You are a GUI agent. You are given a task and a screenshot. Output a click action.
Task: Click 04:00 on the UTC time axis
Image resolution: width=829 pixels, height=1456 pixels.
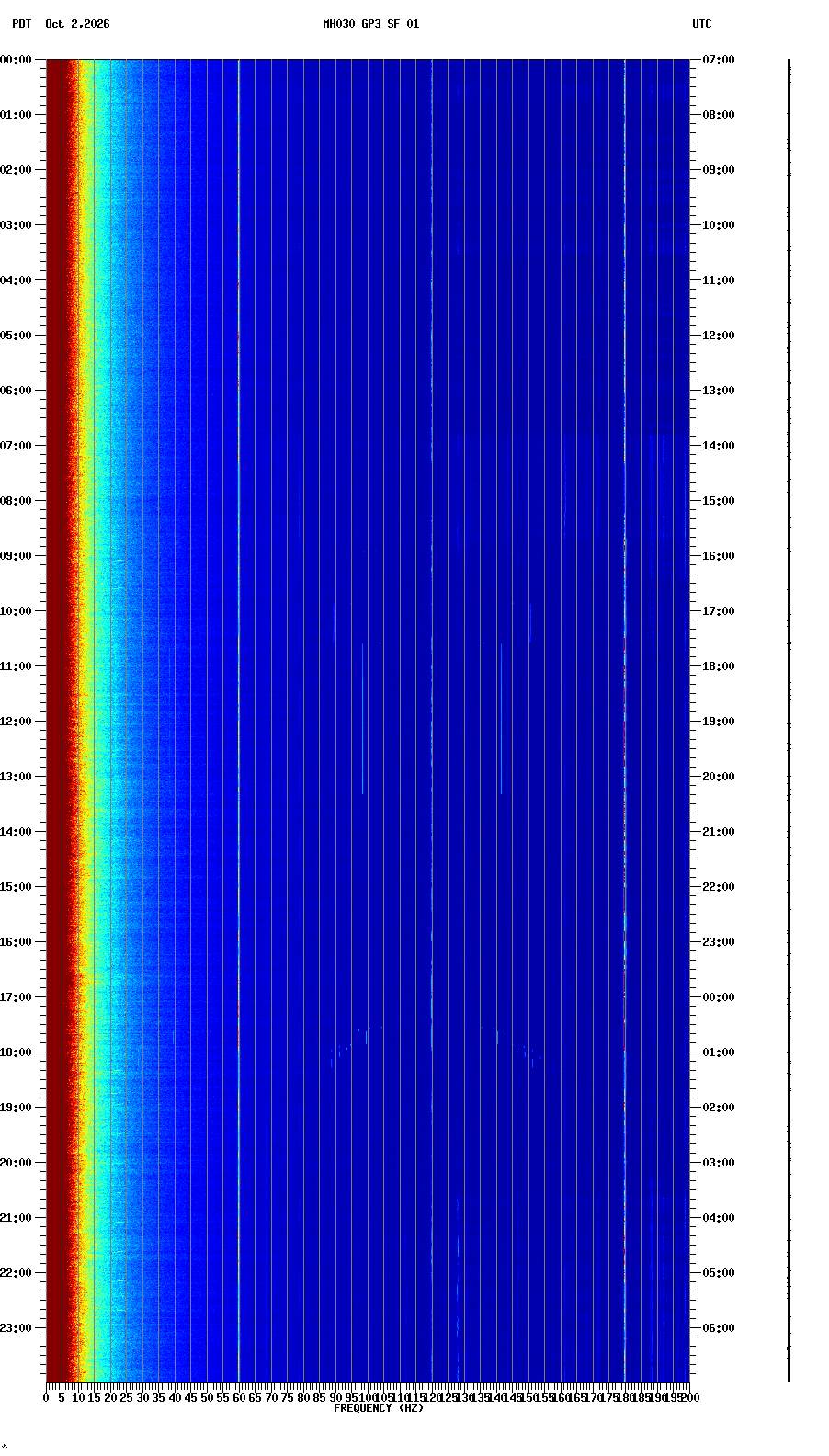click(719, 1218)
